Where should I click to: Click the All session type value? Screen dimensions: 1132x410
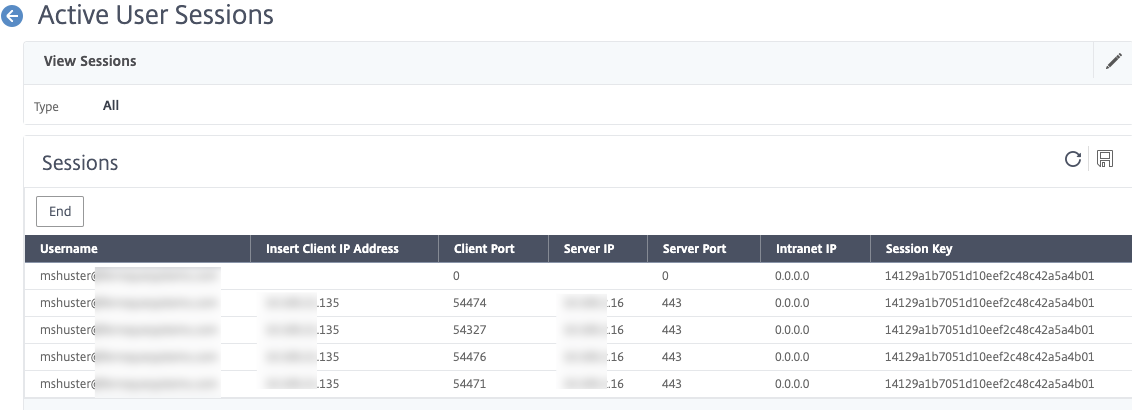pos(111,105)
